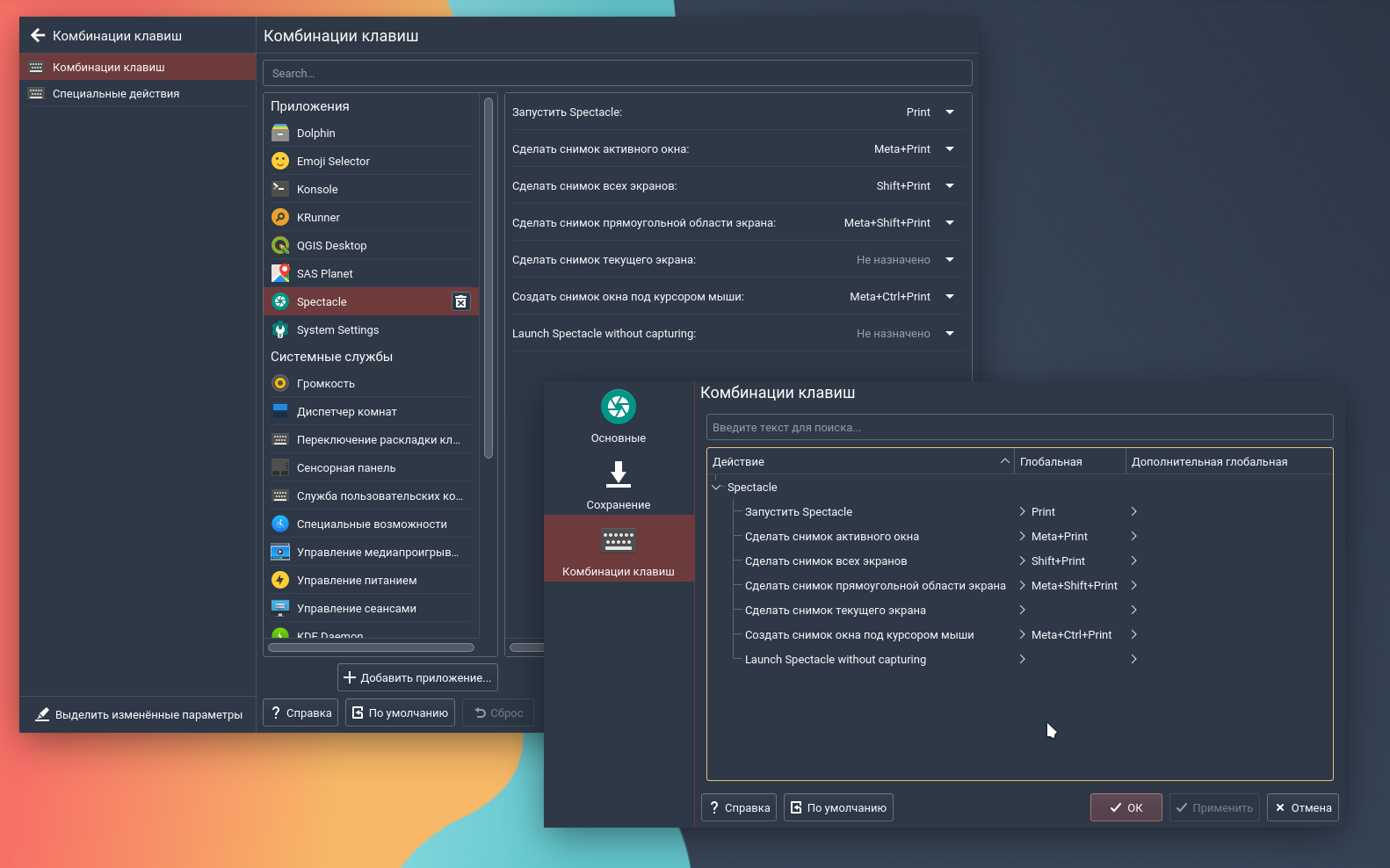The width and height of the screenshot is (1390, 868).
Task: Select the System Settings icon
Action: [x=280, y=329]
